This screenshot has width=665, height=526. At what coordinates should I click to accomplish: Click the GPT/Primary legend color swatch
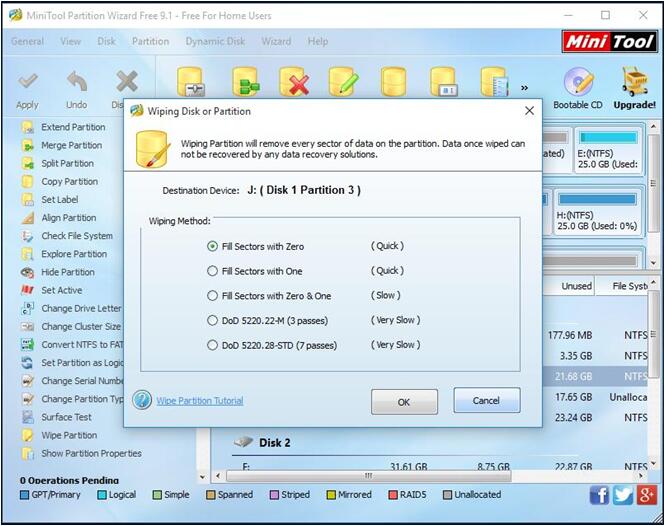25,495
